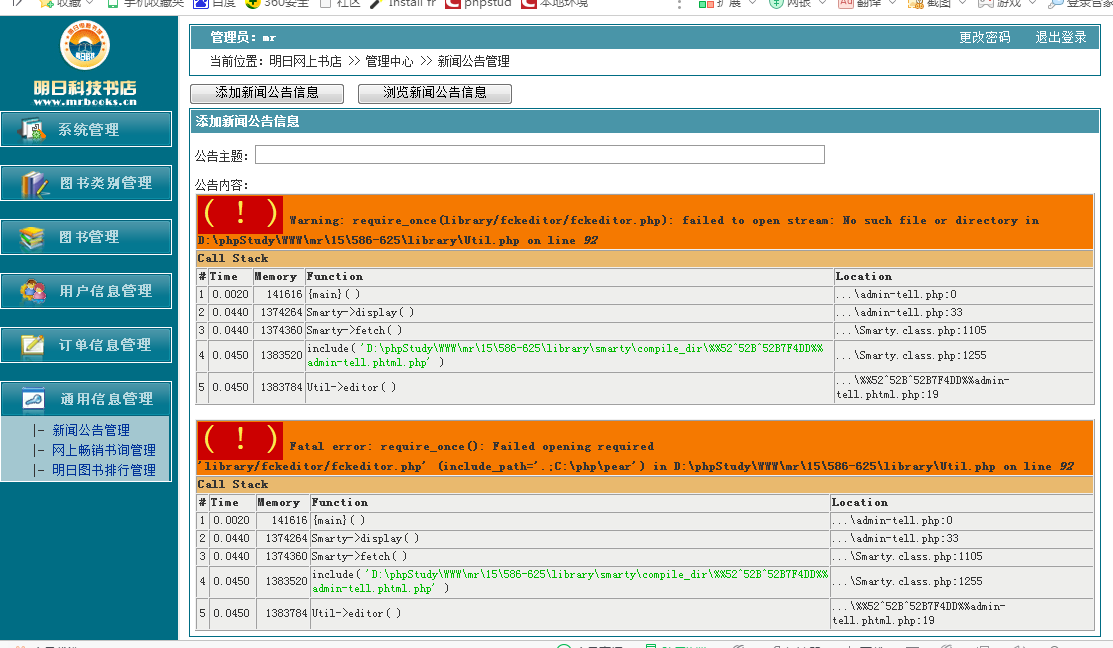This screenshot has height=648, width=1113.
Task: Click the 浏览新闻公告信息 button
Action: 434,93
